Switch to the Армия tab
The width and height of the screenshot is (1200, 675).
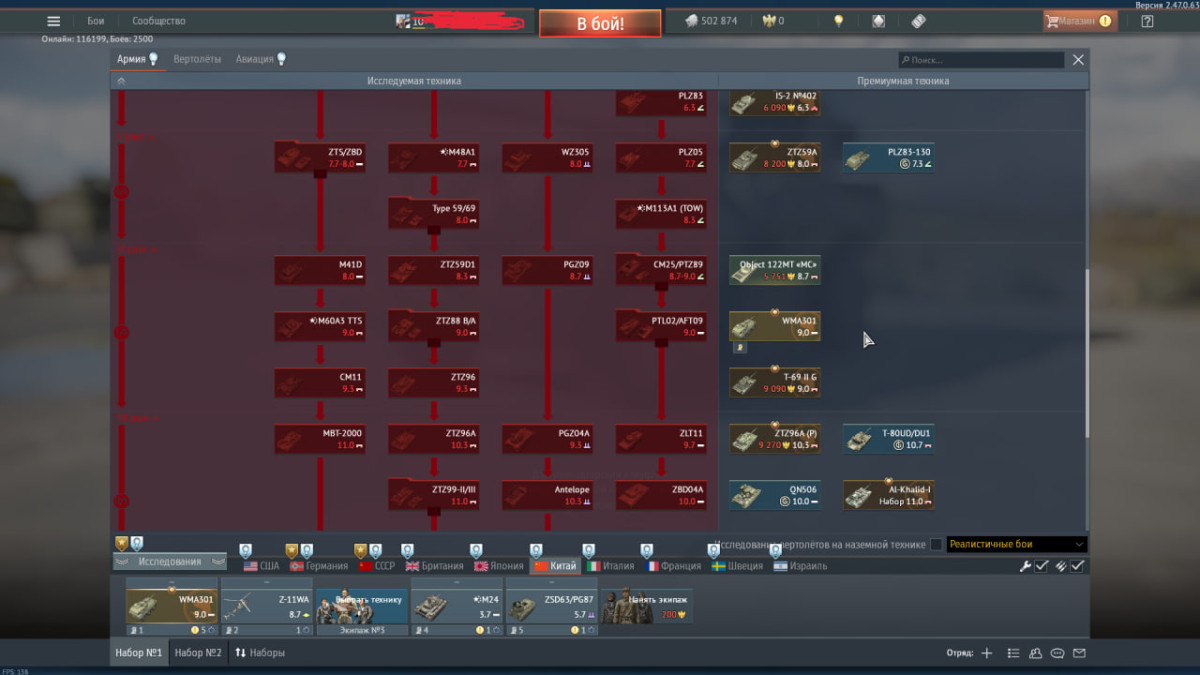click(131, 59)
